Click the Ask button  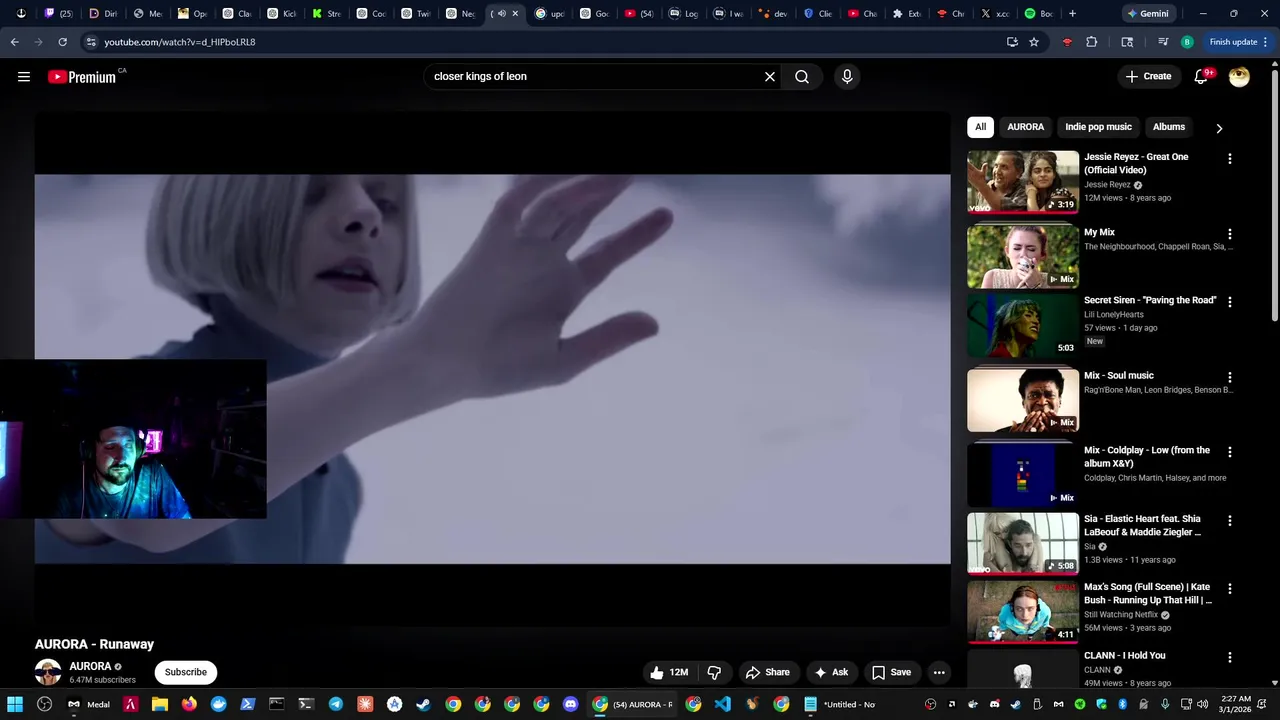point(831,673)
